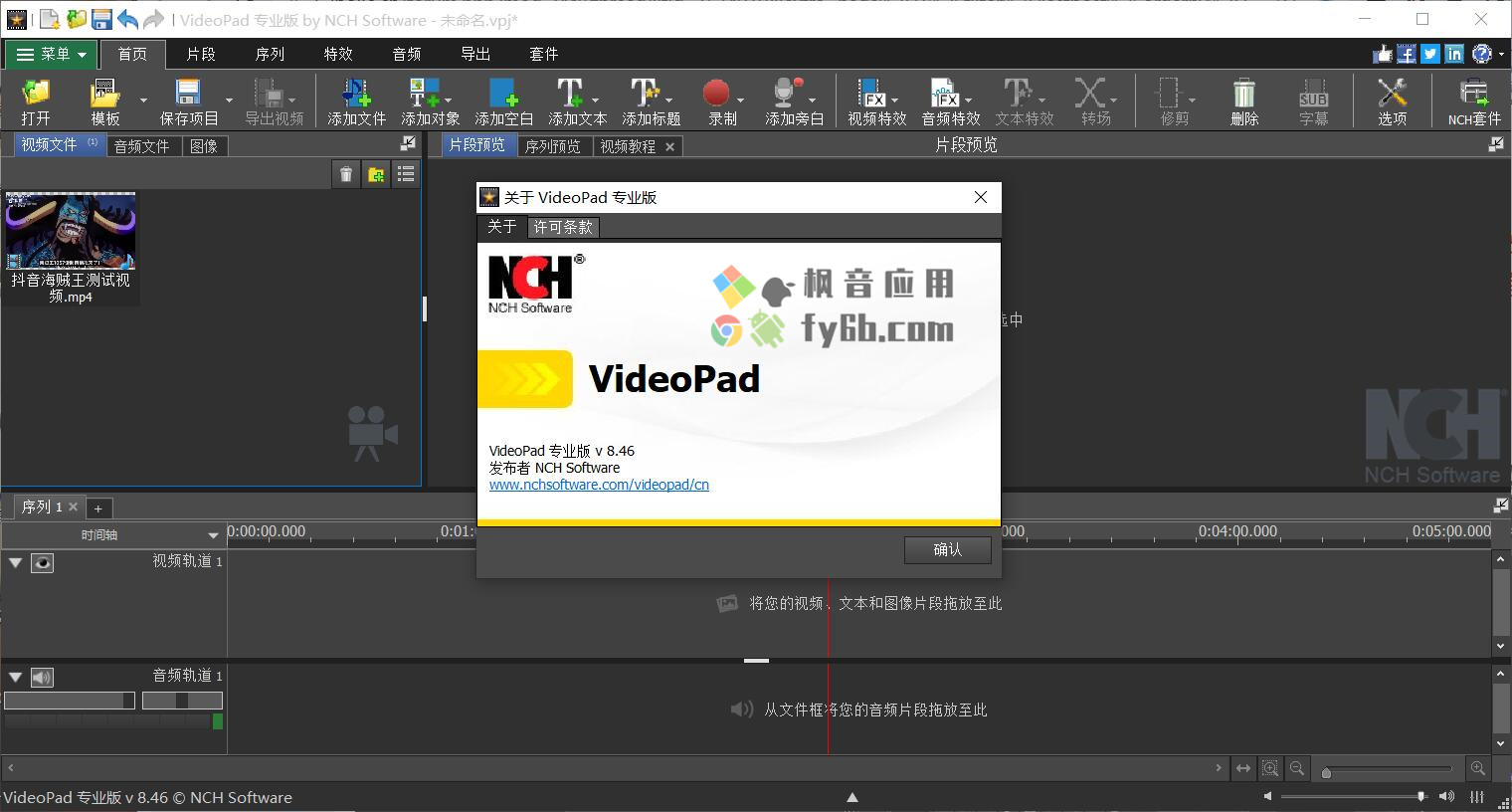Switch to 序列预览 preview tab
Viewport: 1512px width, 812px height.
coord(553,146)
